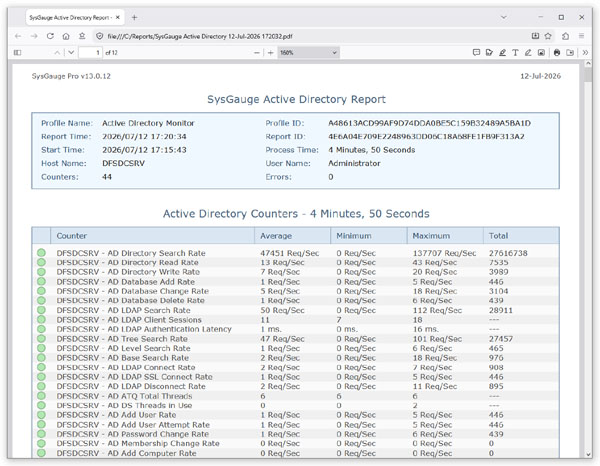Print the PDF document
This screenshot has height=466, width=600.
(x=557, y=52)
